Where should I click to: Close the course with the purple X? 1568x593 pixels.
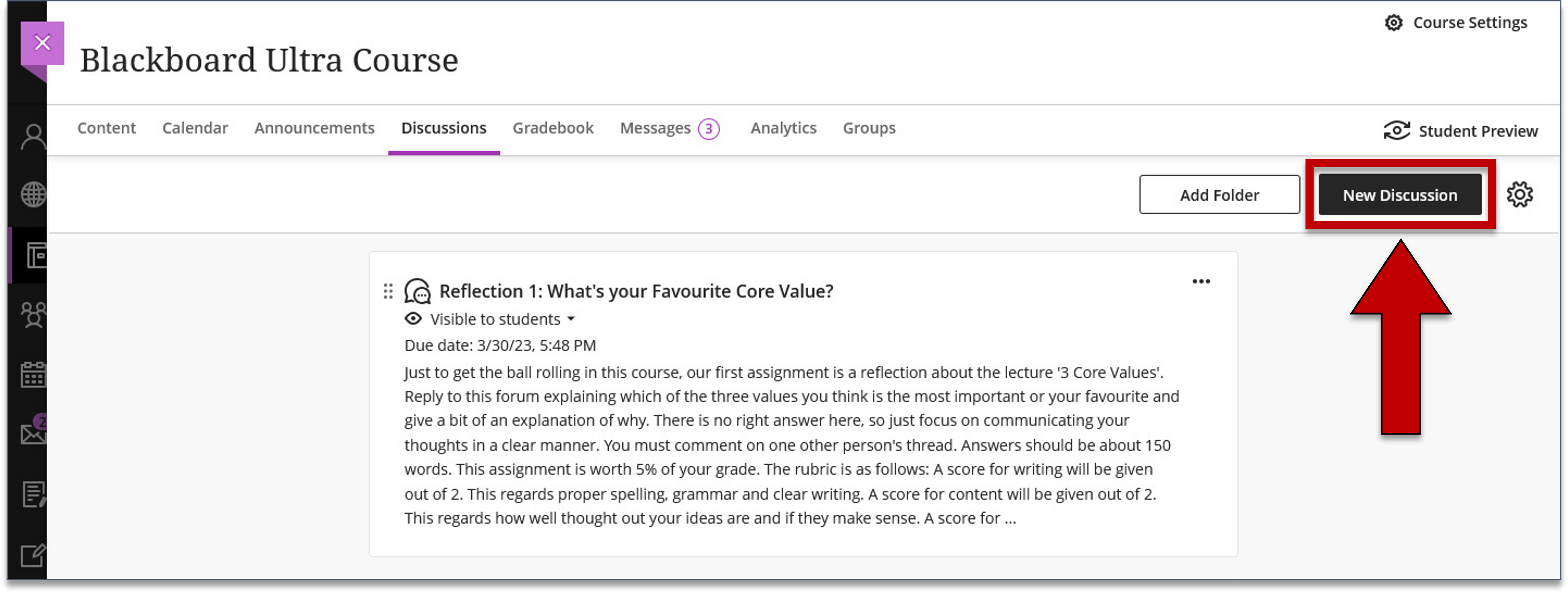click(43, 43)
